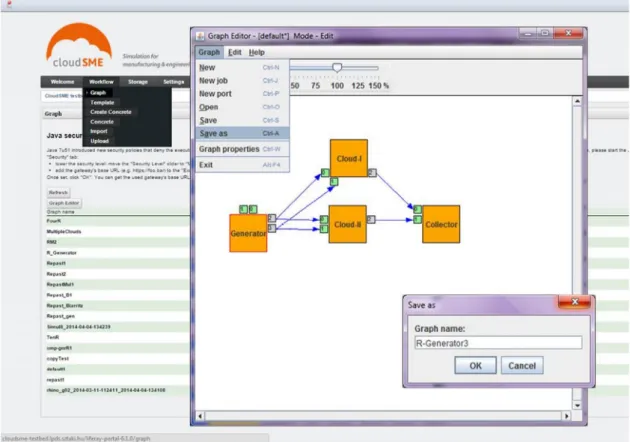Open the Workflow tab in portal
Image resolution: width=630 pixels, height=442 pixels.
(x=101, y=82)
